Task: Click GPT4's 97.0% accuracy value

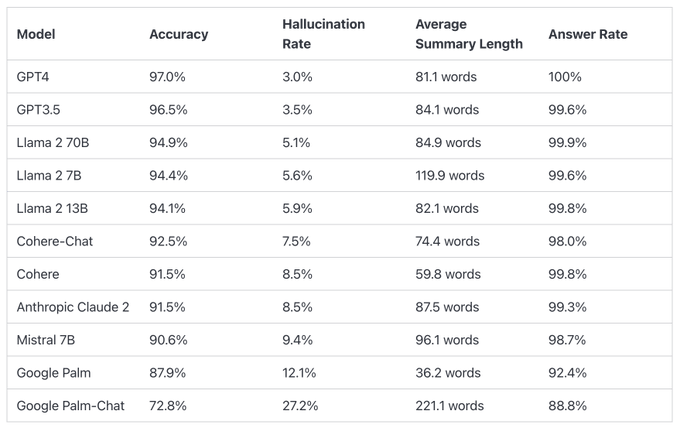Action: point(167,77)
